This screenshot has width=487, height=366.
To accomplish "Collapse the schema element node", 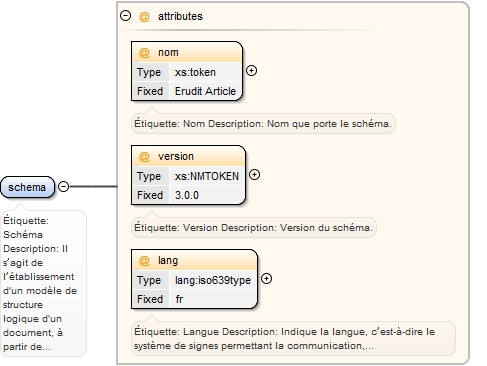I will pos(63,186).
